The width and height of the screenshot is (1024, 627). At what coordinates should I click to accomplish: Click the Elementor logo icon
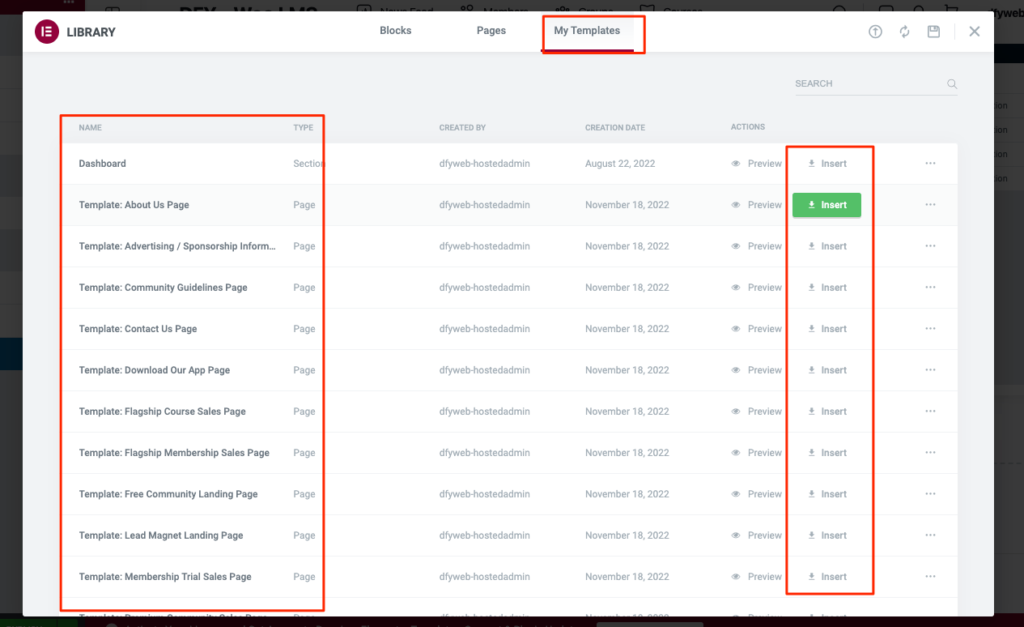tap(47, 32)
